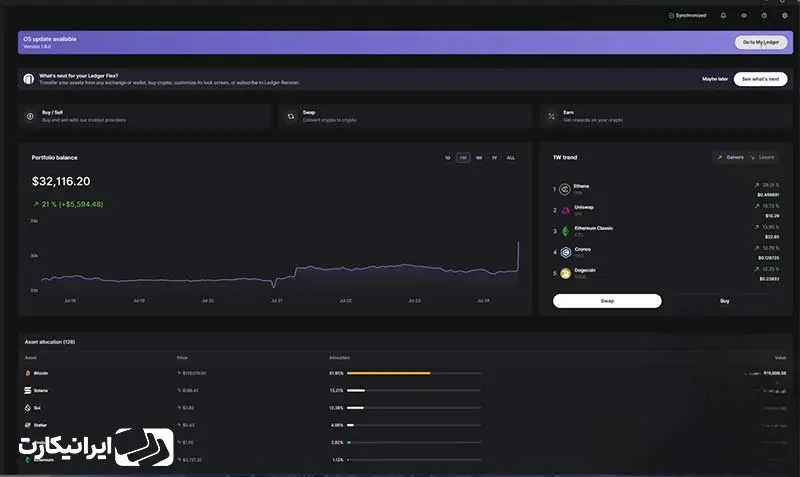This screenshot has width=800, height=477.
Task: Select the ALL chart range
Action: (510, 158)
